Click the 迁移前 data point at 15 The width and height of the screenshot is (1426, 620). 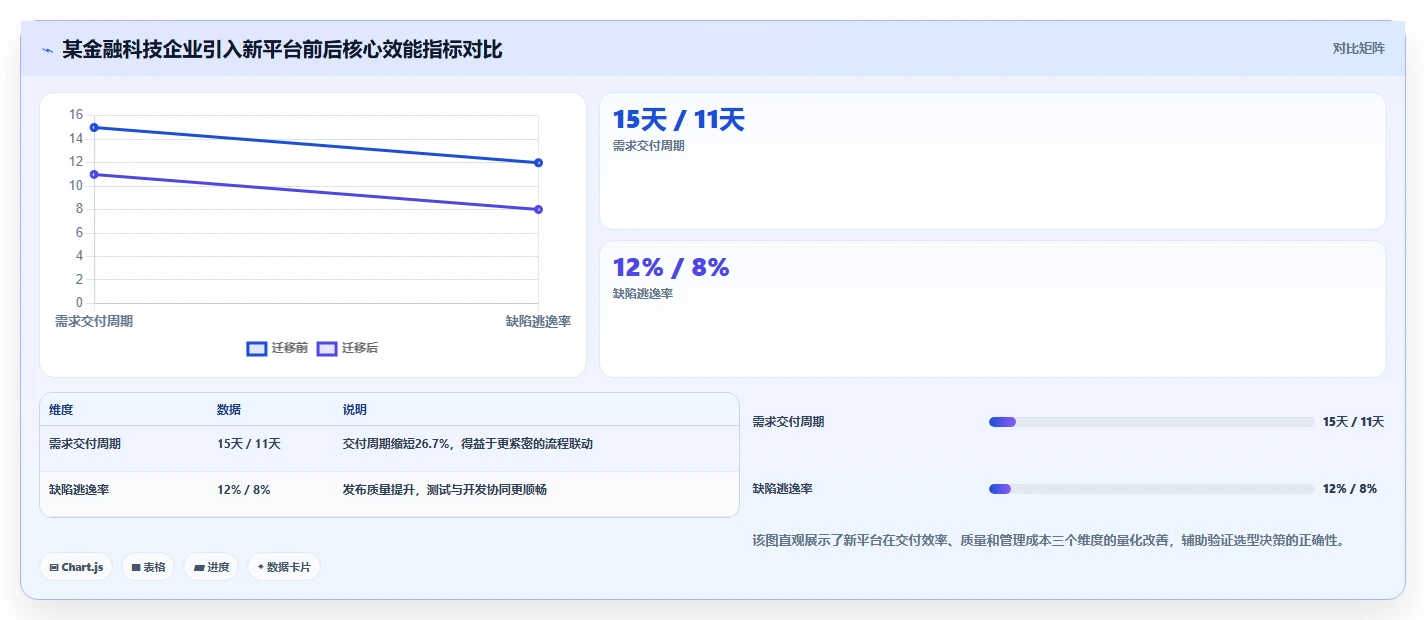(x=94, y=127)
